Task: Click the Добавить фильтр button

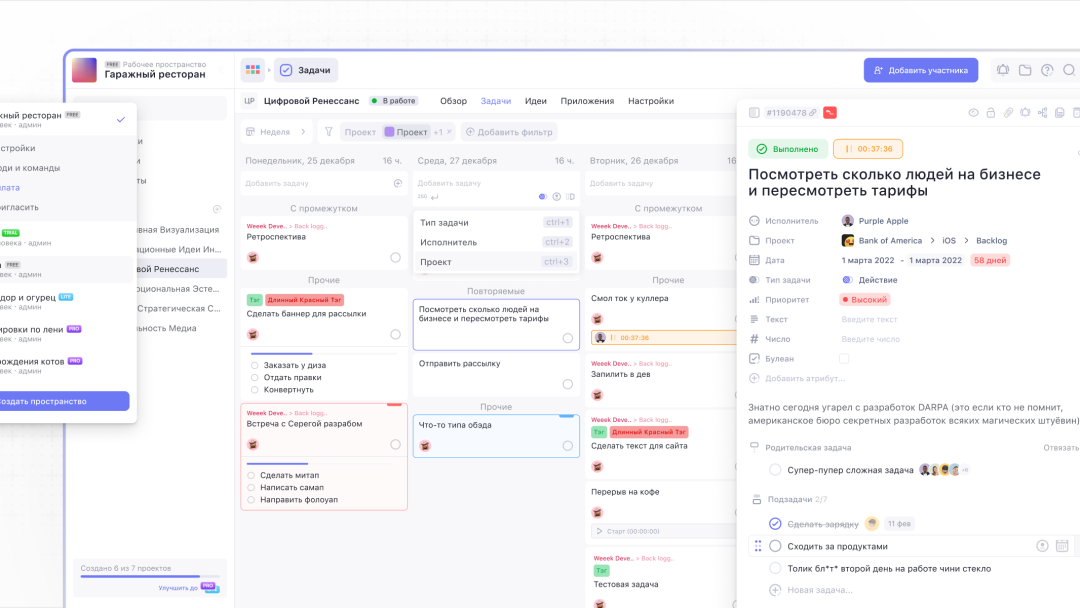Action: coord(509,132)
